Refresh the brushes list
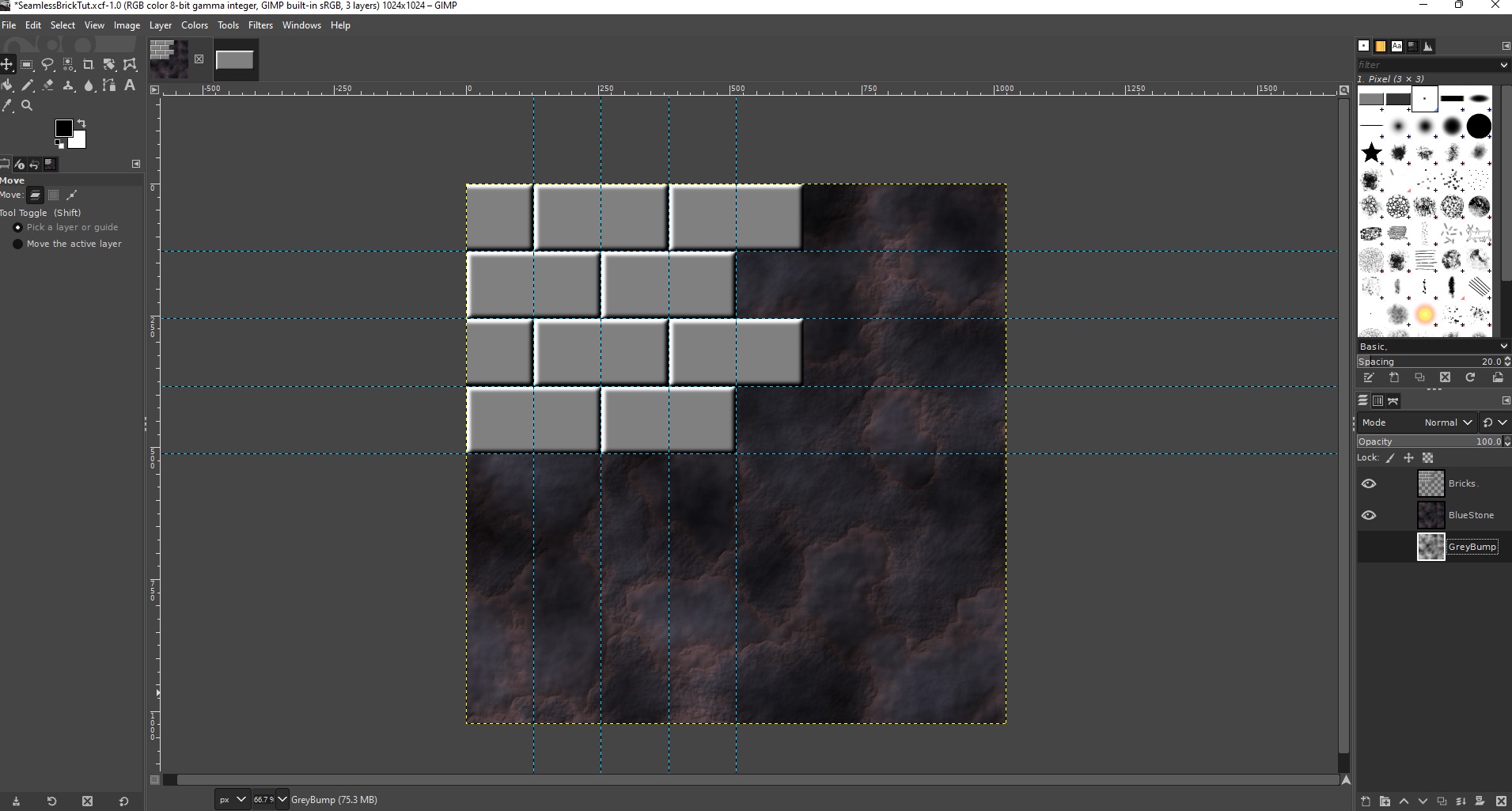The image size is (1512, 811). tap(1470, 378)
